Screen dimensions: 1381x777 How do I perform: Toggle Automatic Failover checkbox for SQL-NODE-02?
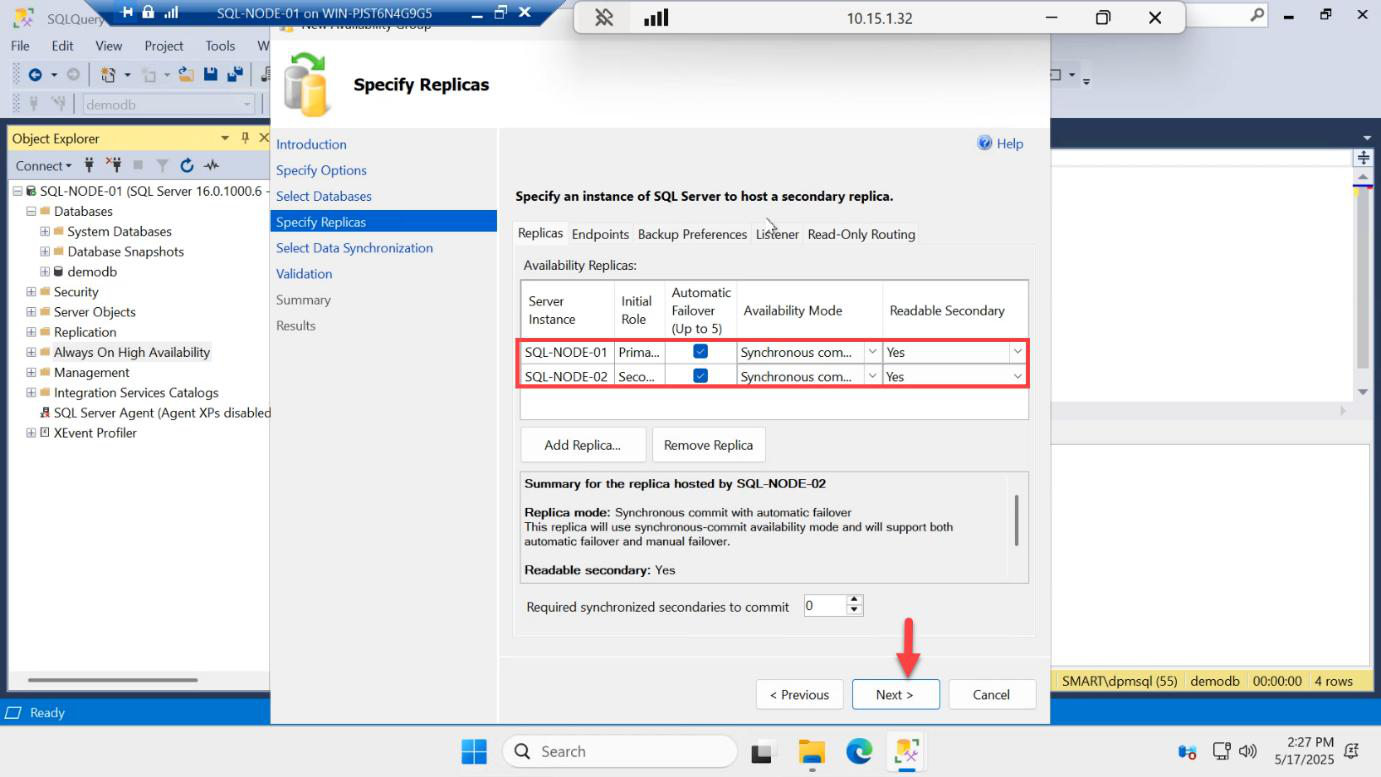pos(700,375)
